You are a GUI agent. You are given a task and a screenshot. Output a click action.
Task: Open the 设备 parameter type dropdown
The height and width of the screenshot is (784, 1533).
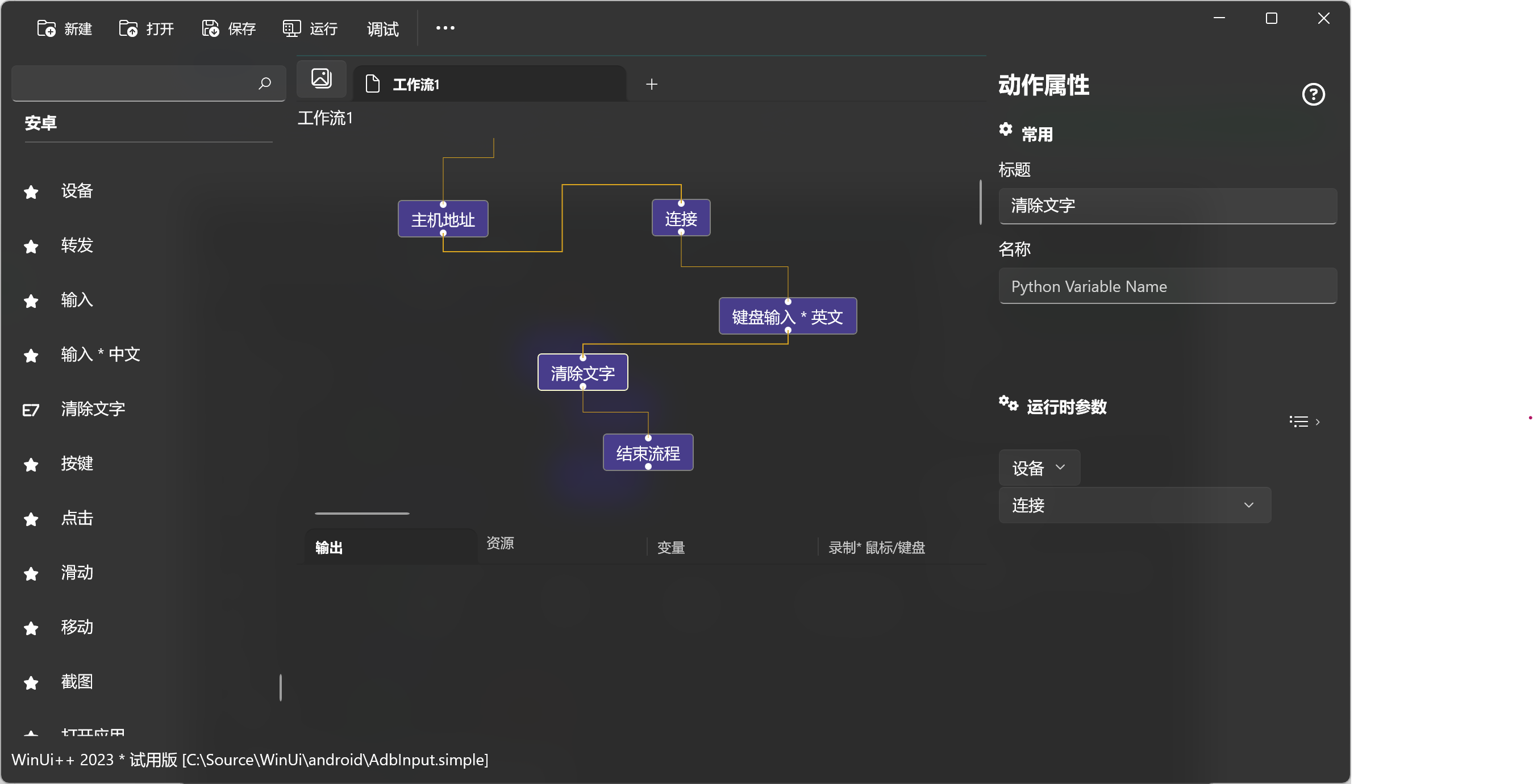click(x=1039, y=468)
